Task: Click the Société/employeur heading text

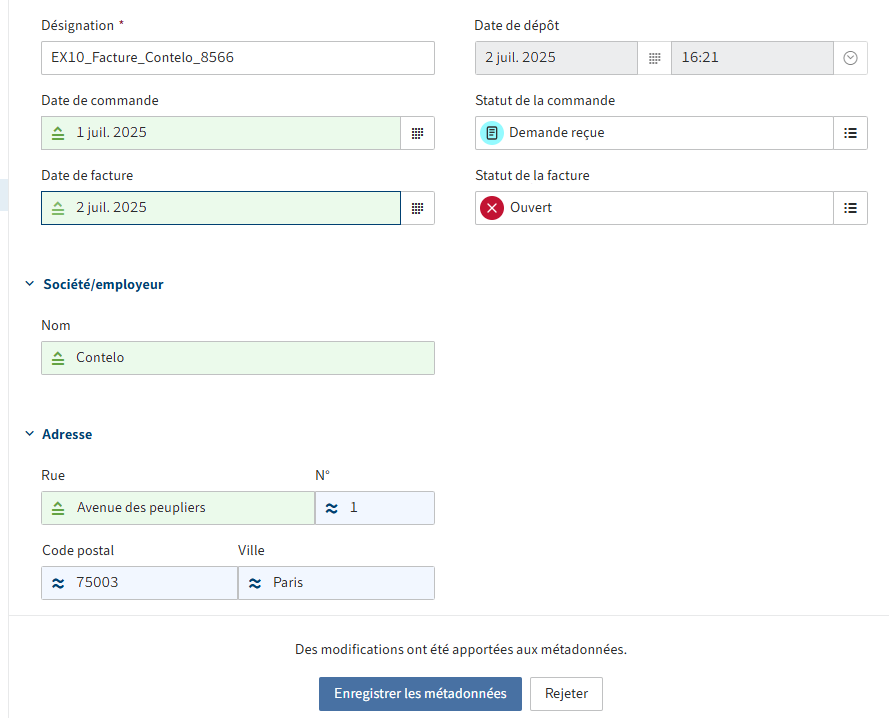Action: coord(103,284)
